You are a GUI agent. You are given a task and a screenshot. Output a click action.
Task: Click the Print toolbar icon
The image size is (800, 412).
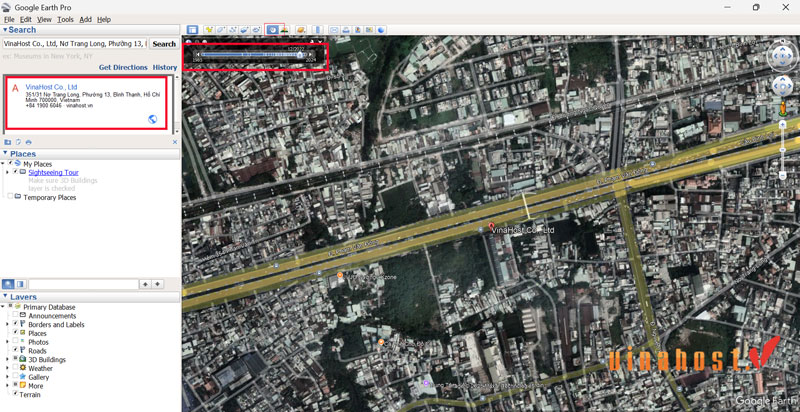coord(346,30)
